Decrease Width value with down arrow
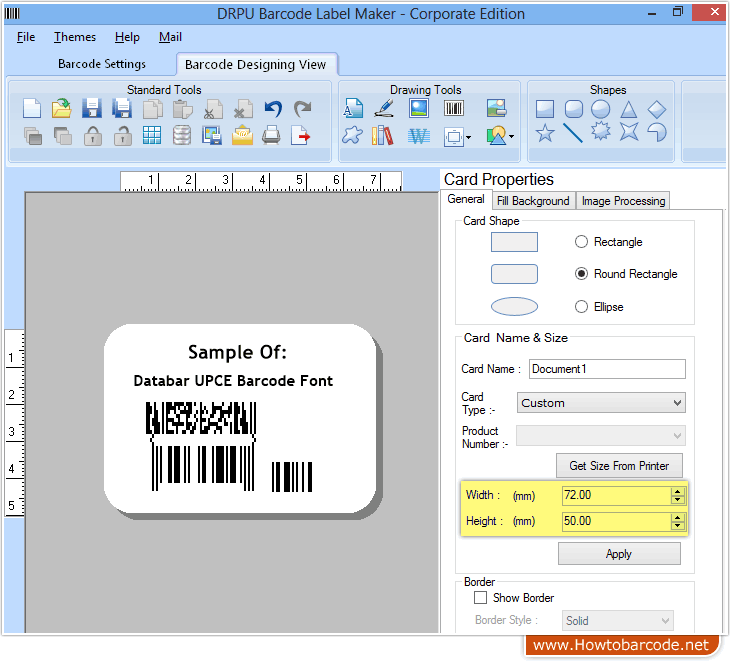The height and width of the screenshot is (662, 730). pos(678,500)
